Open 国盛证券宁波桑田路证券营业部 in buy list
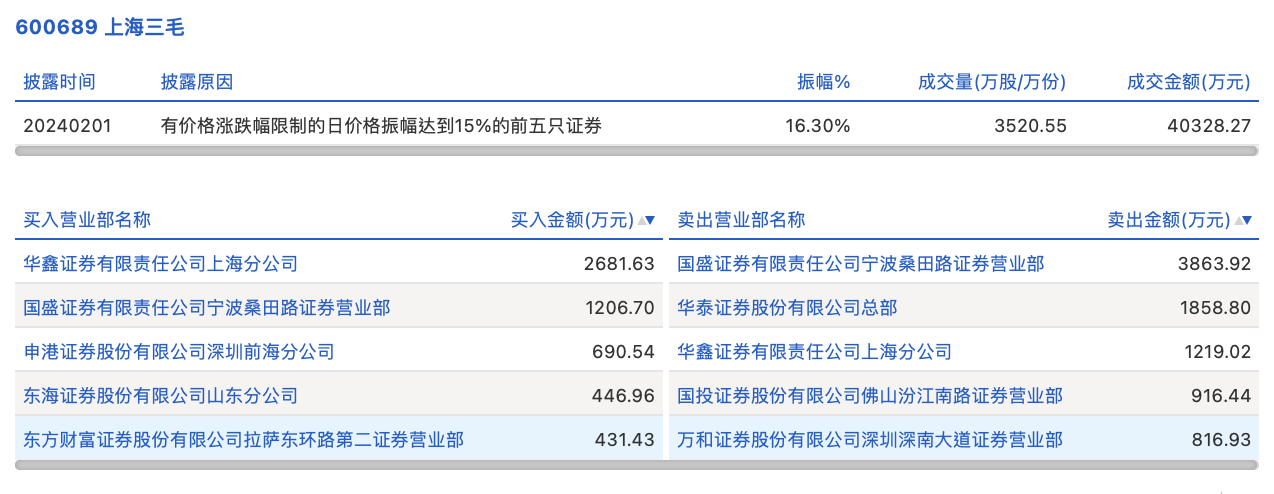This screenshot has height=494, width=1274. pos(207,308)
